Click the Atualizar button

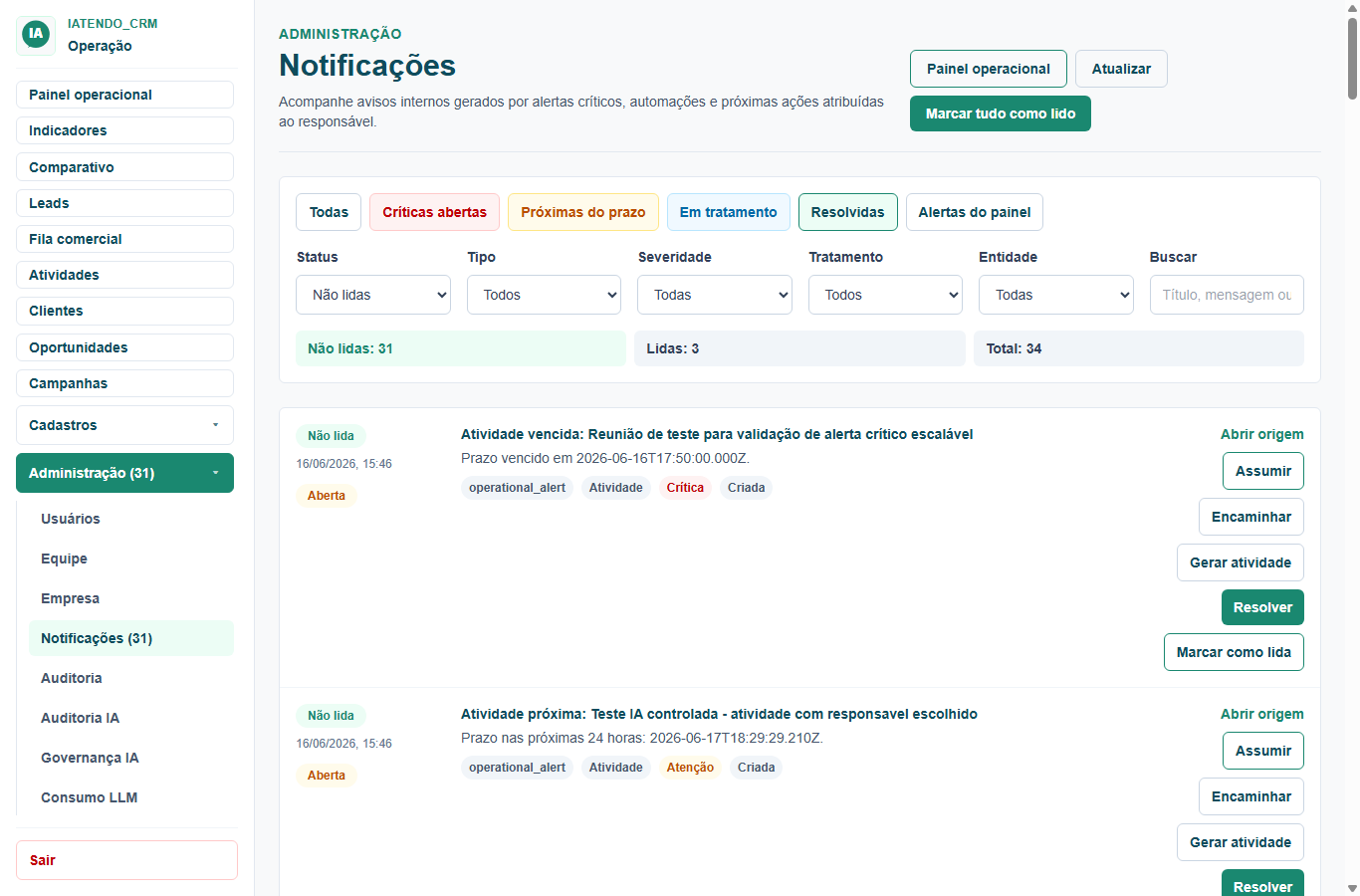1121,69
